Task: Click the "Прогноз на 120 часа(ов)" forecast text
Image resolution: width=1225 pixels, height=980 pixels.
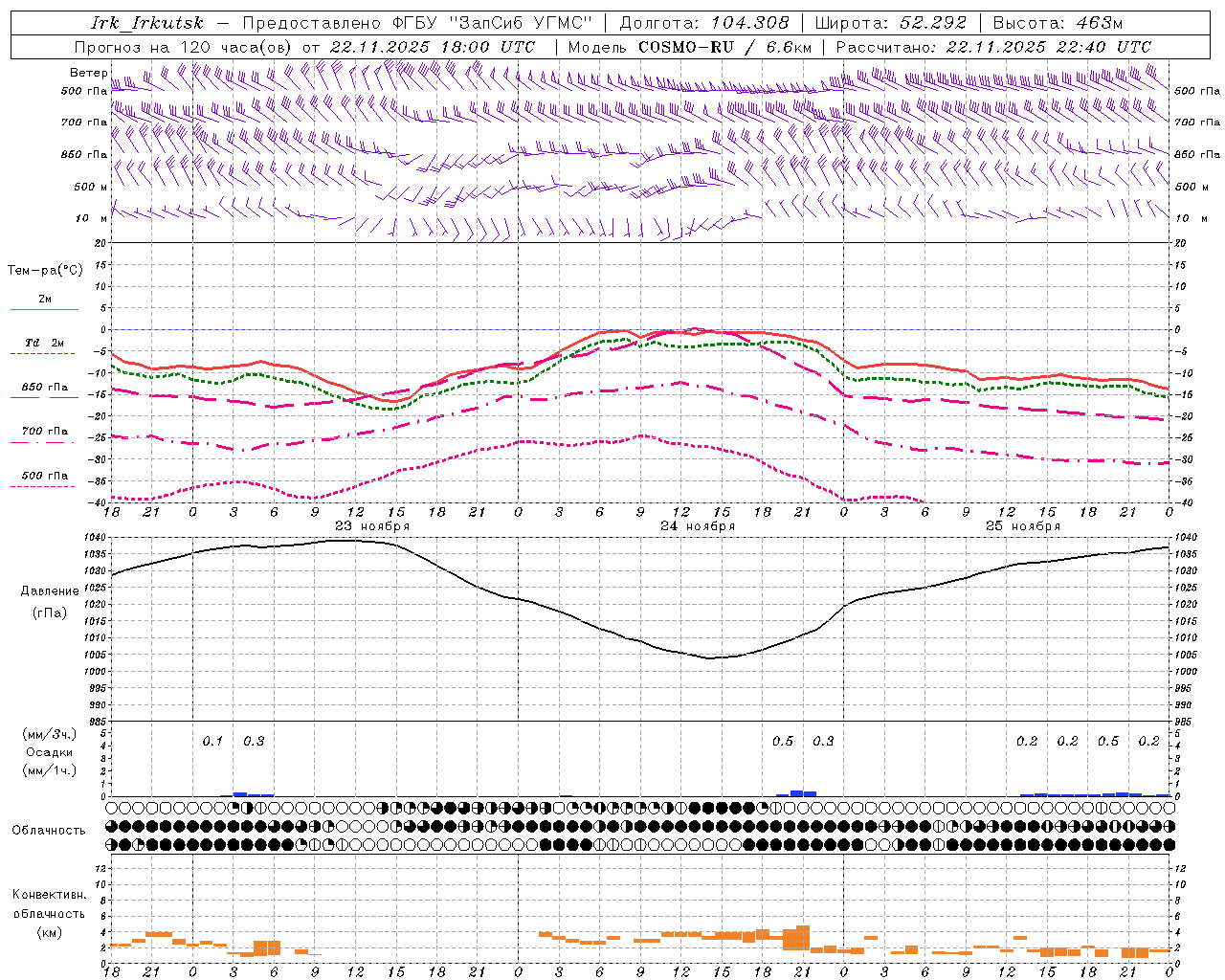Action: (x=184, y=47)
